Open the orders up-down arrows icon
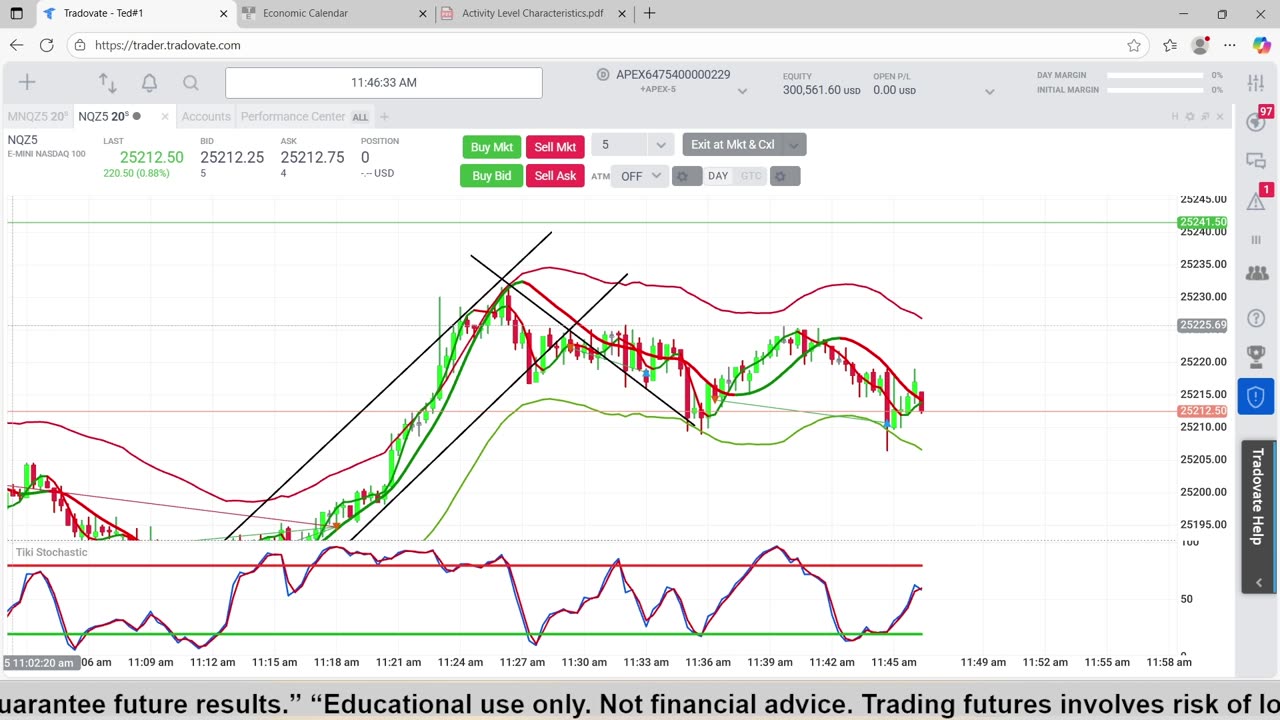1280x720 pixels. [x=107, y=83]
